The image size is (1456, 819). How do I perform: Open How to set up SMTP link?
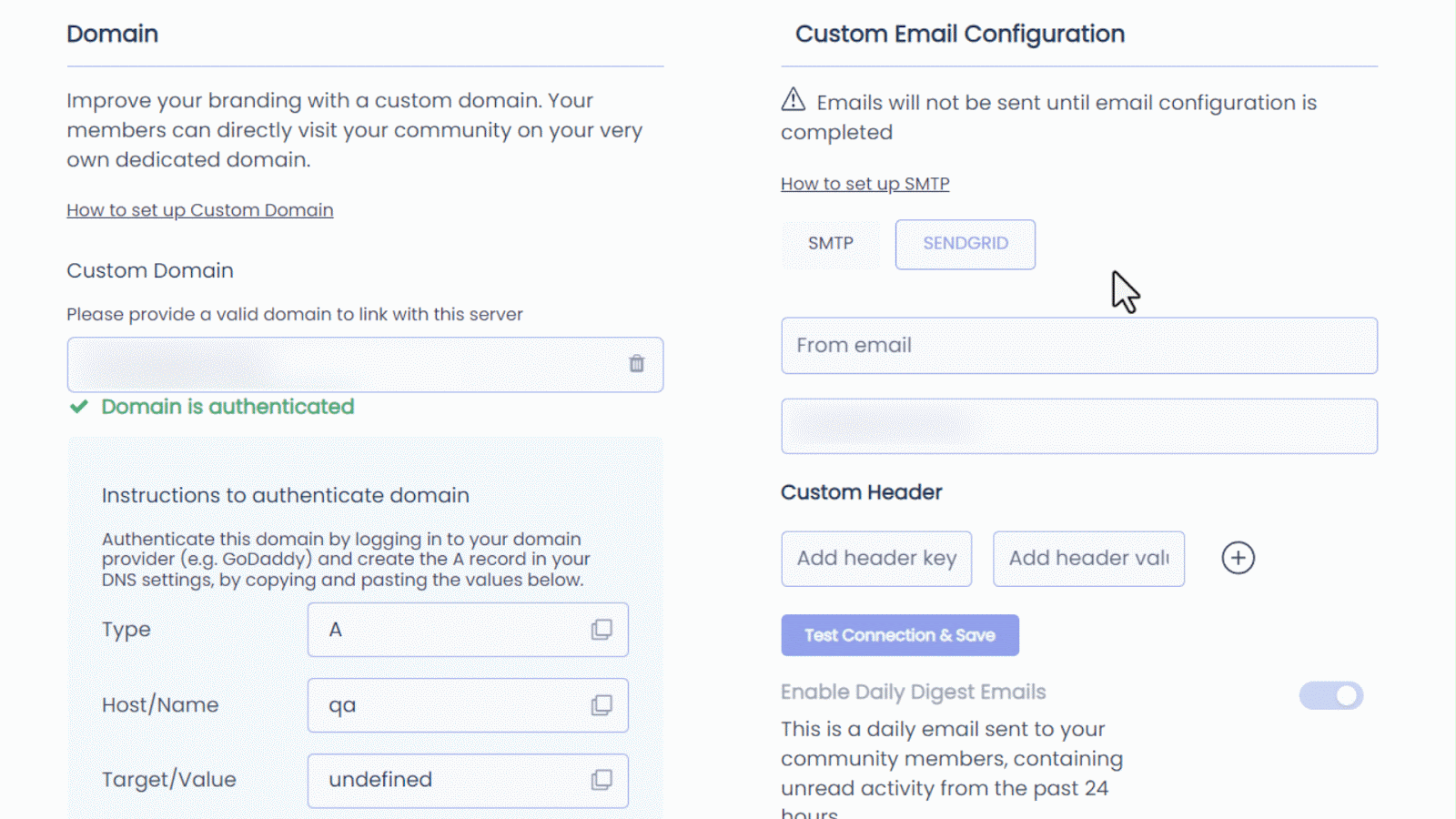pyautogui.click(x=865, y=184)
